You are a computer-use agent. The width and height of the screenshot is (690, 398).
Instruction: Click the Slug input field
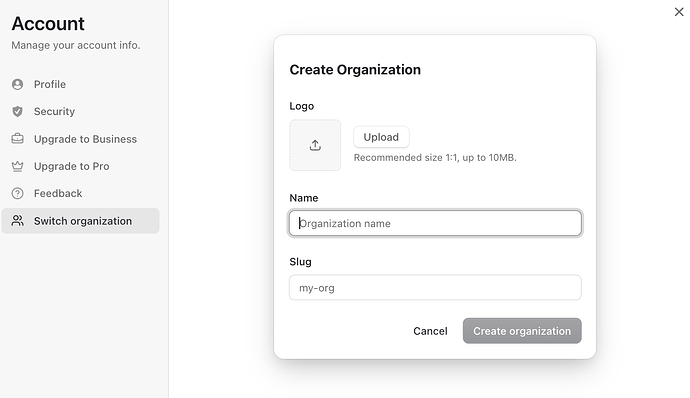click(435, 287)
